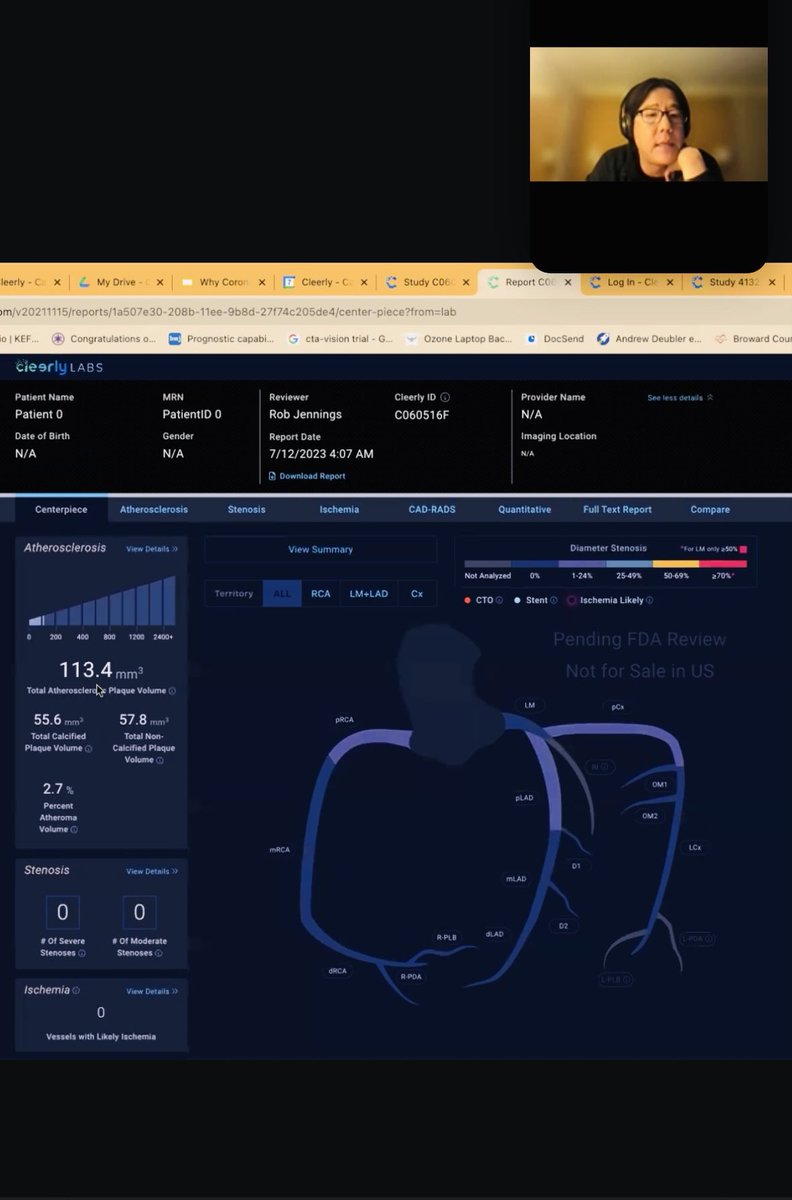Click the Download Report document icon
Viewport: 792px width, 1200px height.
coord(272,476)
